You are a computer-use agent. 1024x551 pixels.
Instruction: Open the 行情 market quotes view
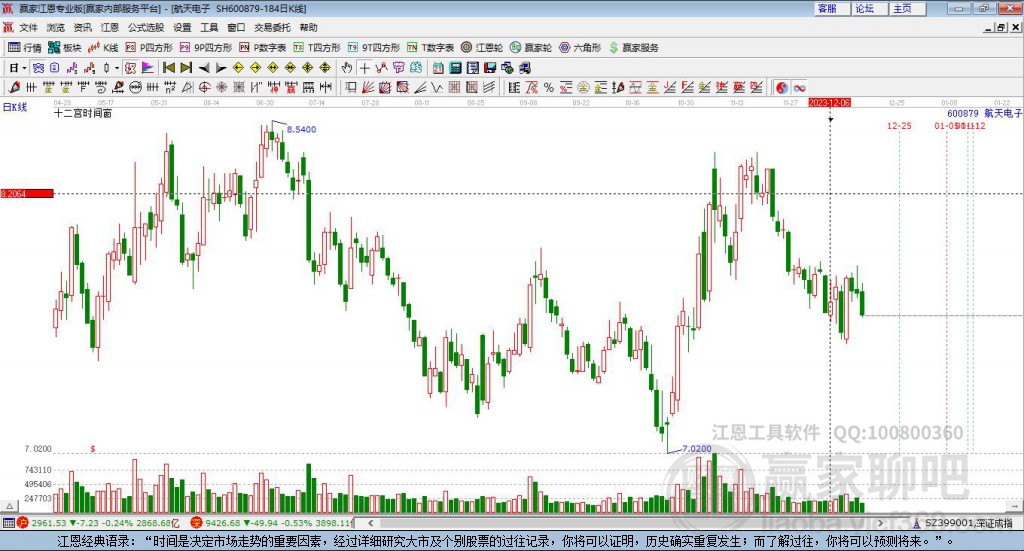click(x=25, y=48)
